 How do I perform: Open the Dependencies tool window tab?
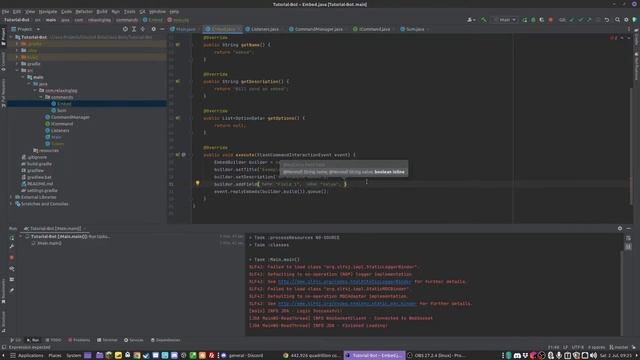(165, 340)
